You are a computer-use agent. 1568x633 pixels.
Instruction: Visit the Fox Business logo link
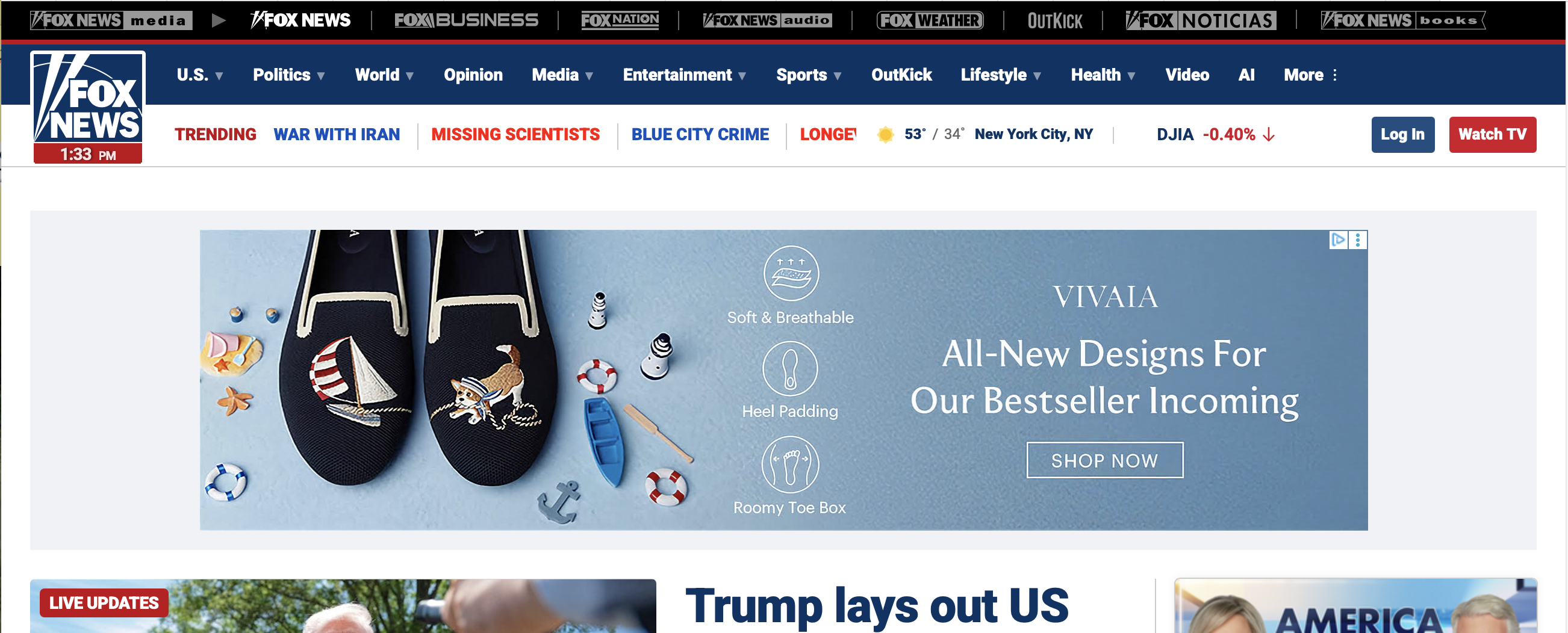466,20
